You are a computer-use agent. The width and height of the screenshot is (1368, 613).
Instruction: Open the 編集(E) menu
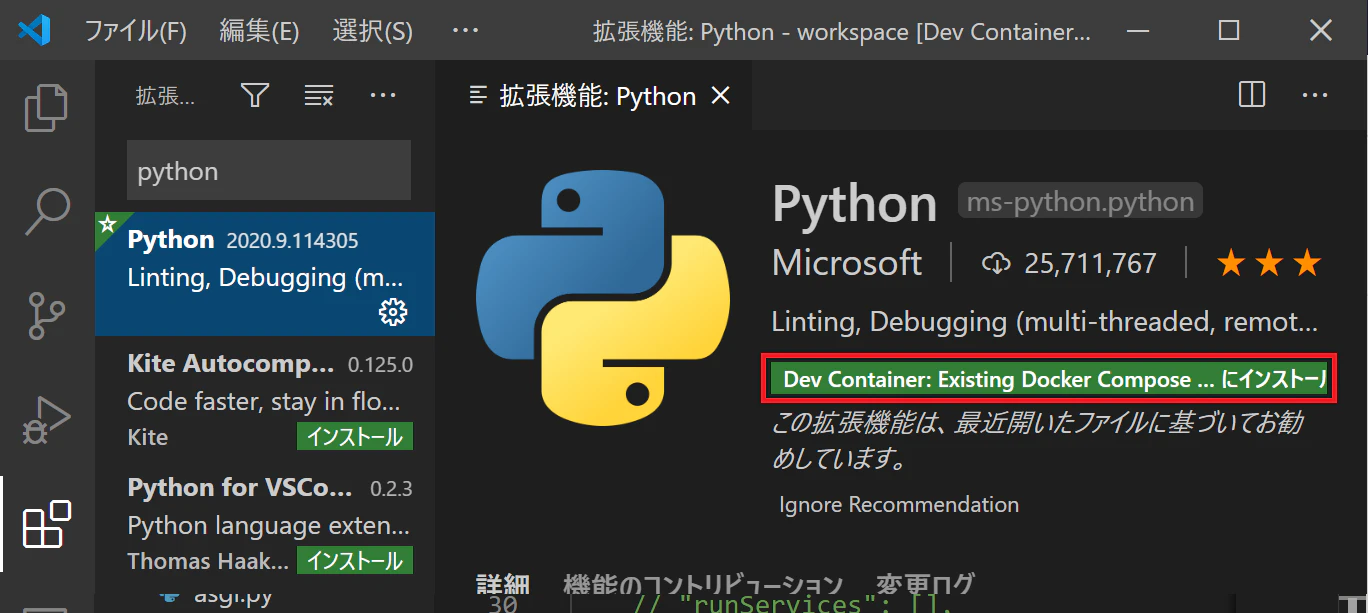[259, 31]
